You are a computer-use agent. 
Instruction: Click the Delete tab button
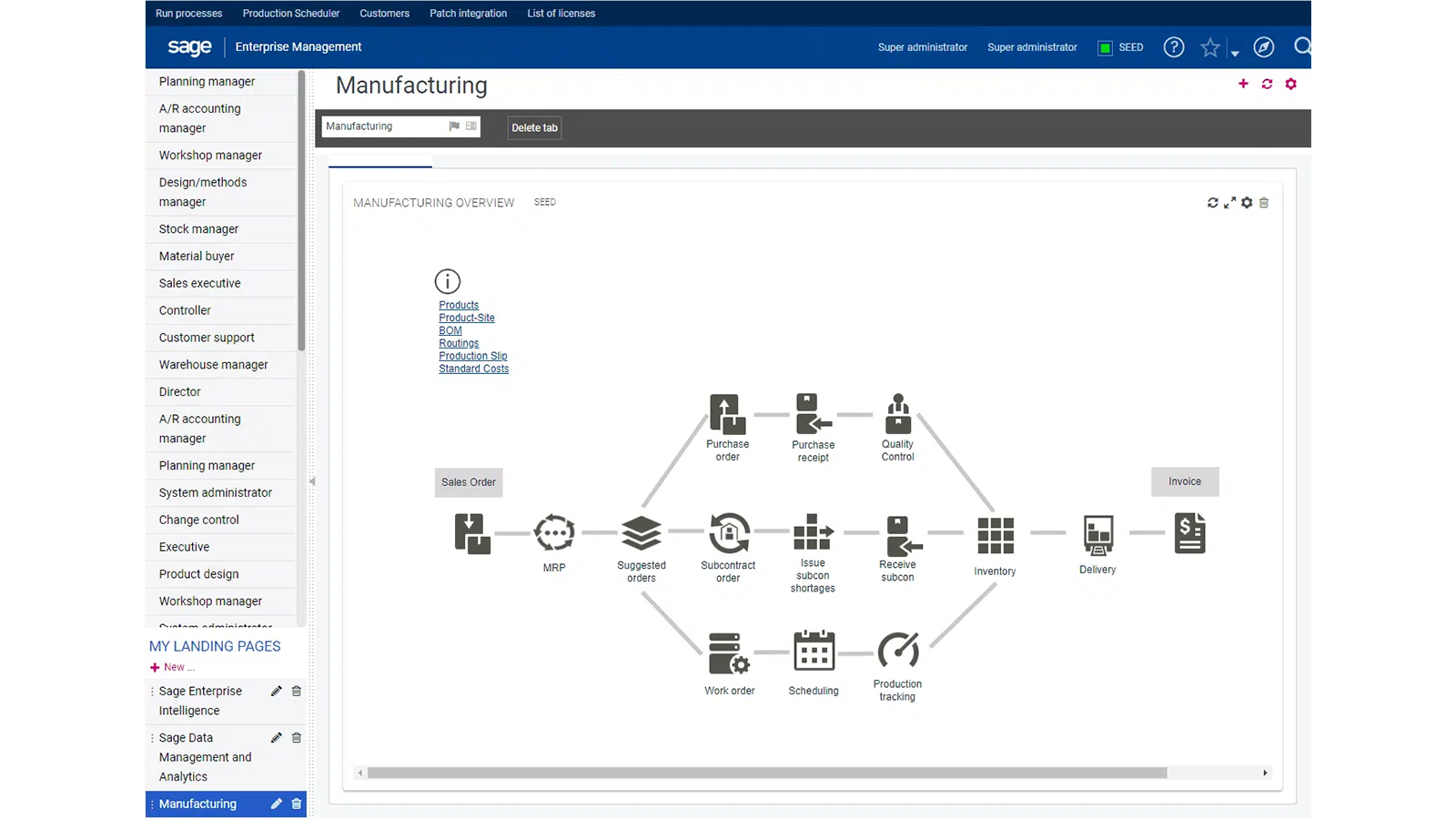coord(534,128)
